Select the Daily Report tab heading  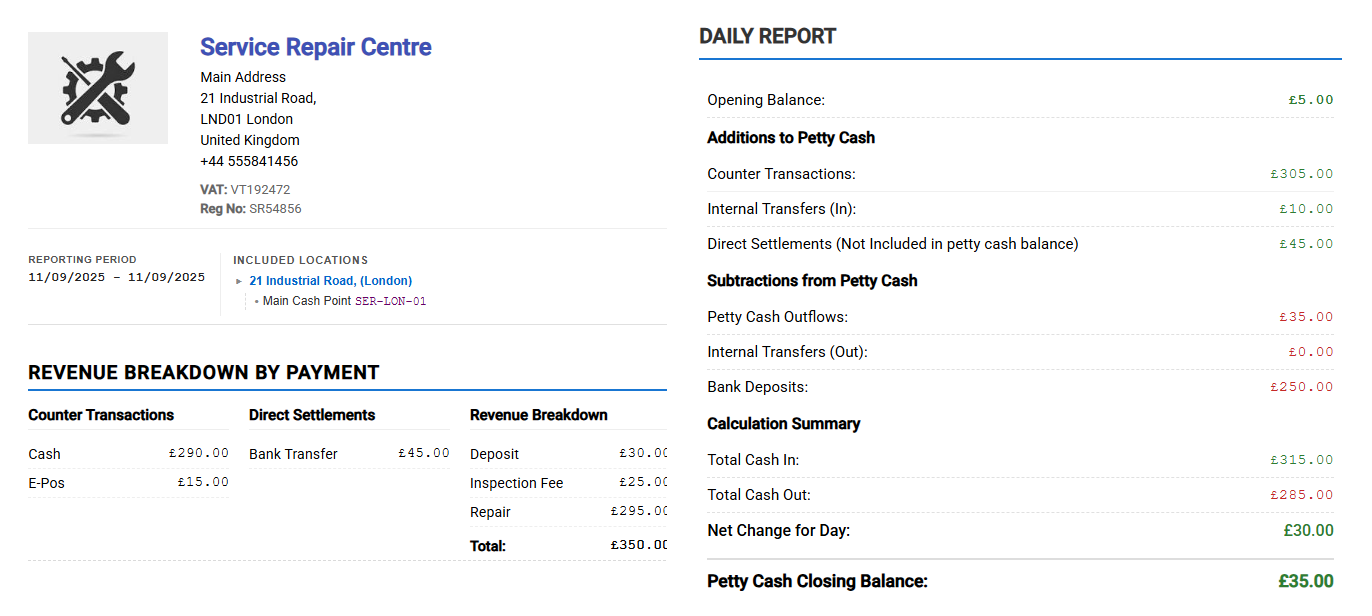click(767, 35)
